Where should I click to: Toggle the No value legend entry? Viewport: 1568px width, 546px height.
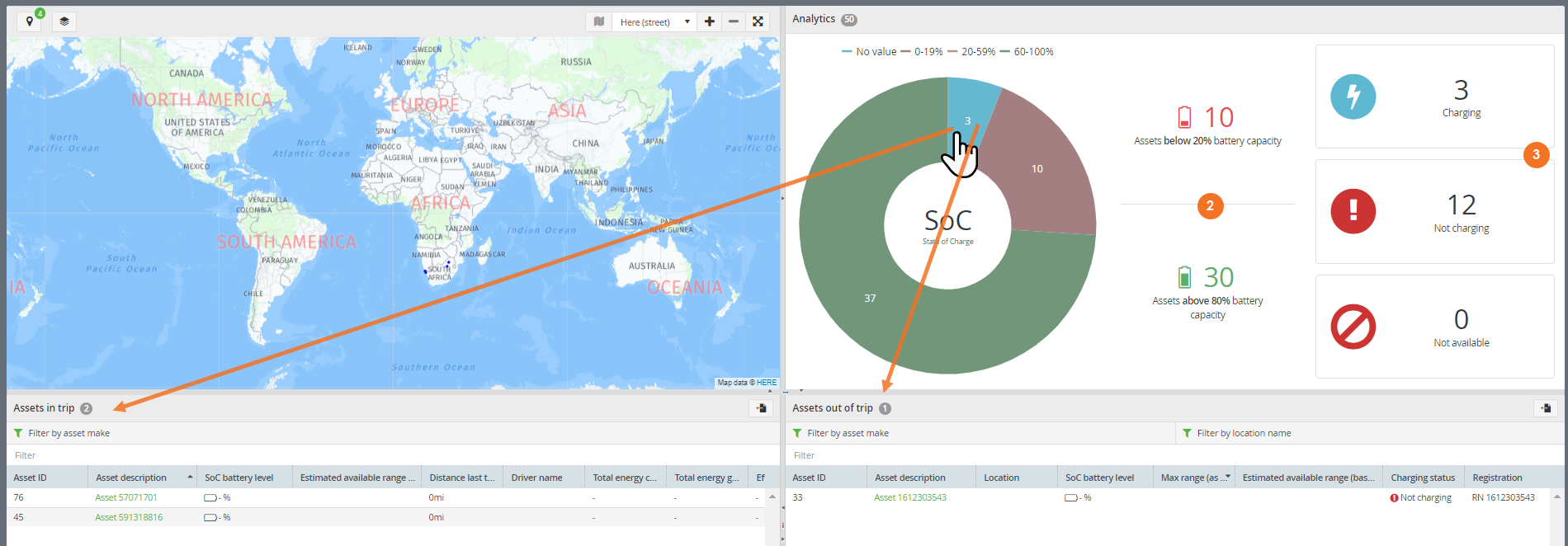click(x=868, y=51)
